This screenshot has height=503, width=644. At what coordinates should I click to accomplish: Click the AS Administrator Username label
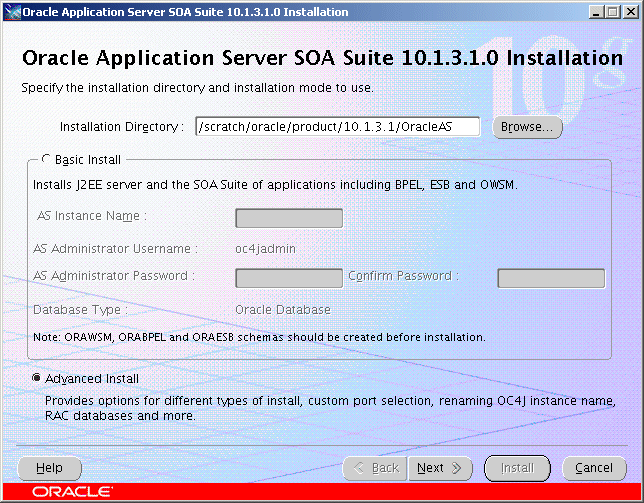coord(115,249)
